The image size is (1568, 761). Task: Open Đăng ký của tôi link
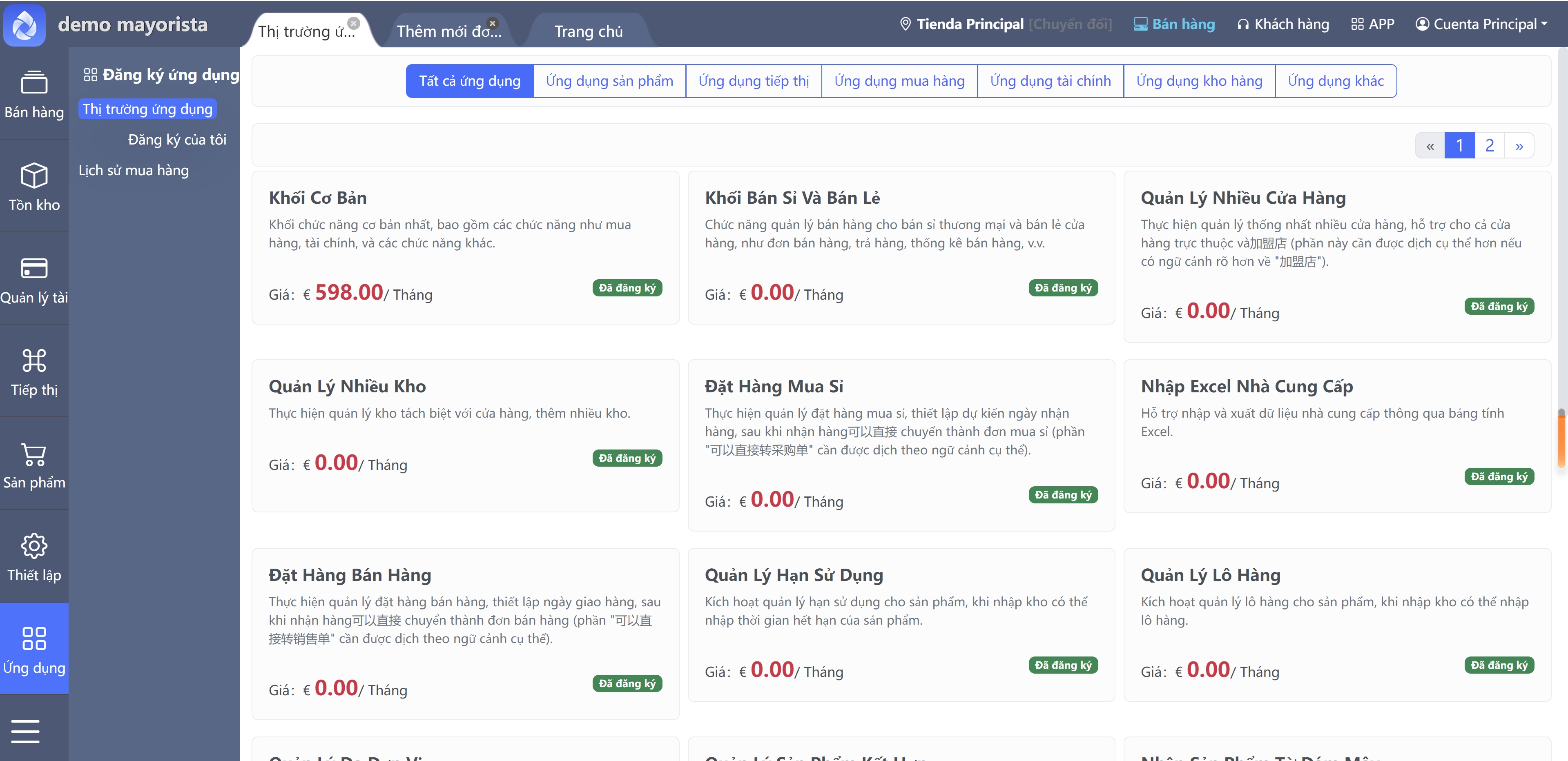pos(176,140)
